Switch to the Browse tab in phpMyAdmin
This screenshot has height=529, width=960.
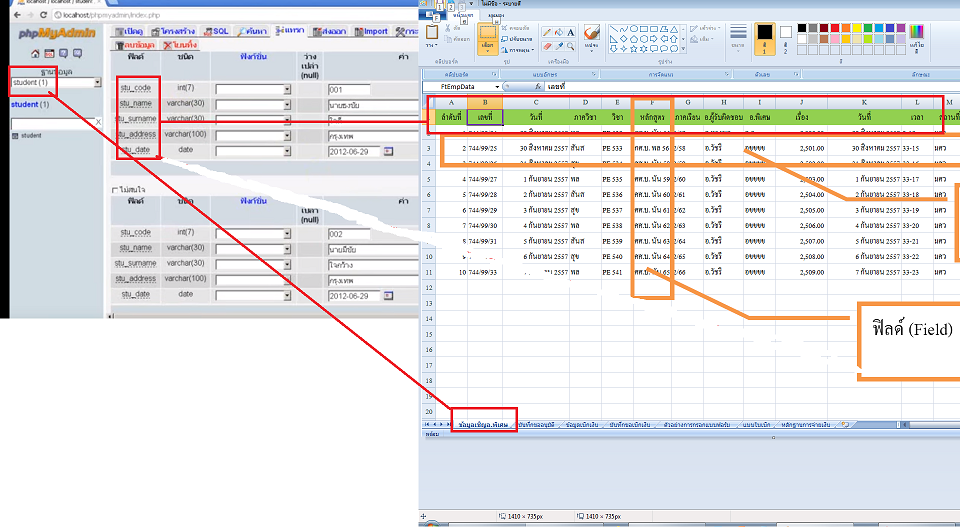tap(129, 31)
